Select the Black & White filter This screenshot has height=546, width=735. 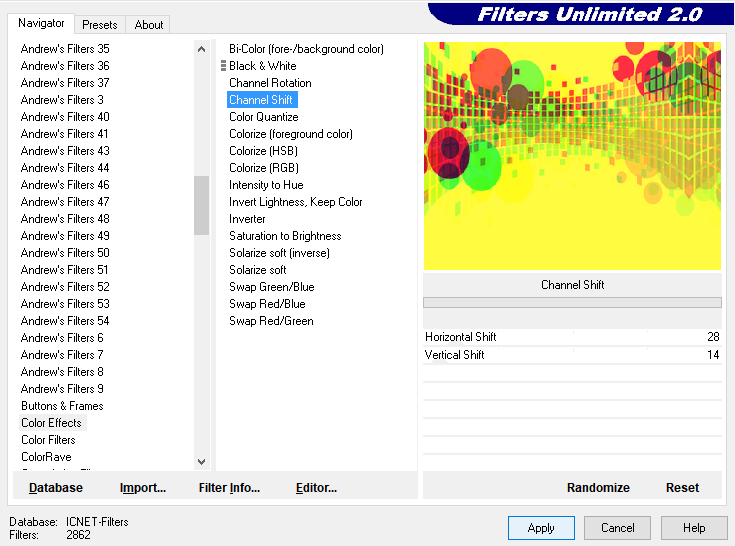pos(262,66)
